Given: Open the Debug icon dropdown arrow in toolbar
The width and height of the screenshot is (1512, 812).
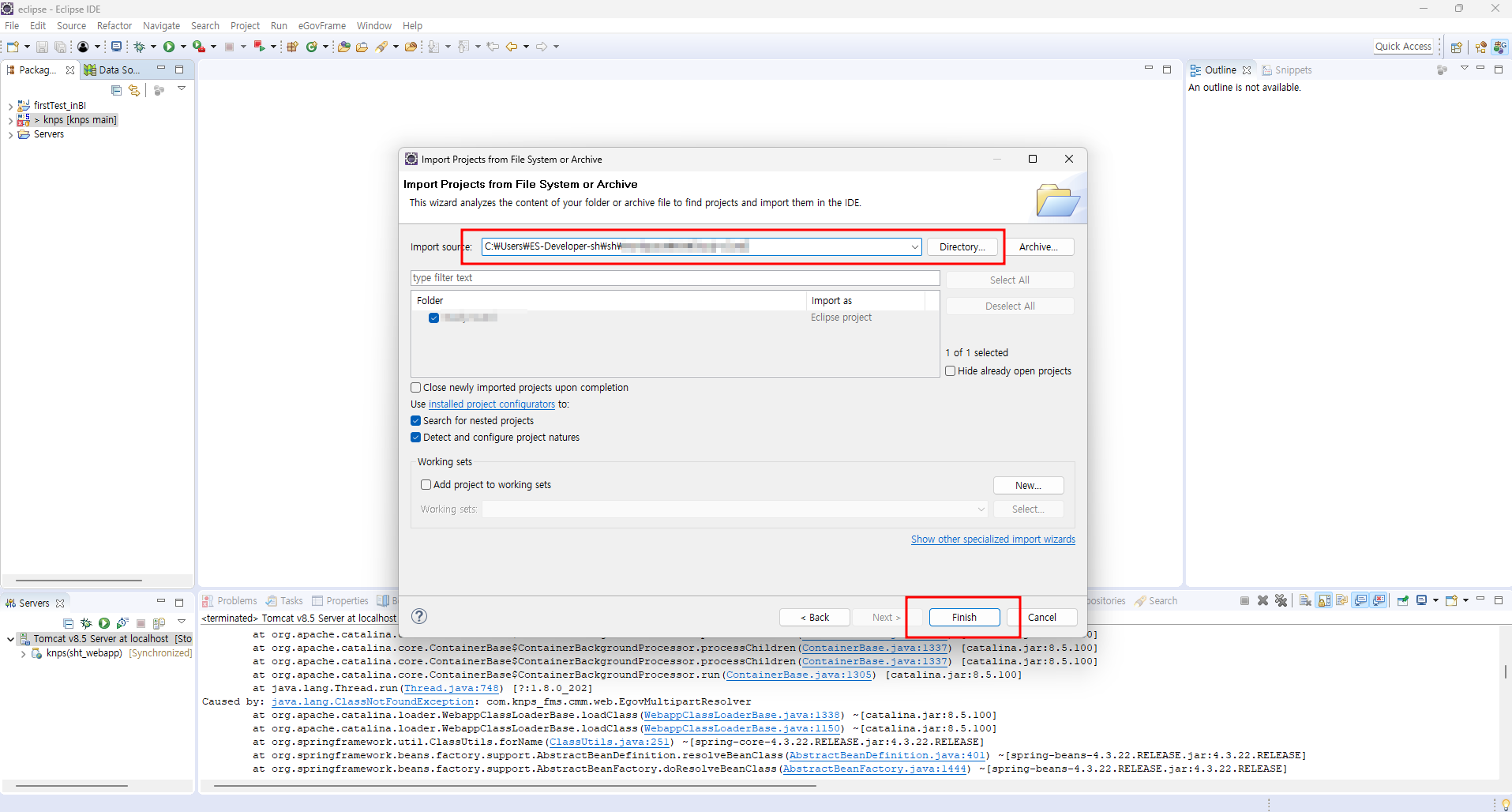Looking at the screenshot, I should (x=153, y=47).
